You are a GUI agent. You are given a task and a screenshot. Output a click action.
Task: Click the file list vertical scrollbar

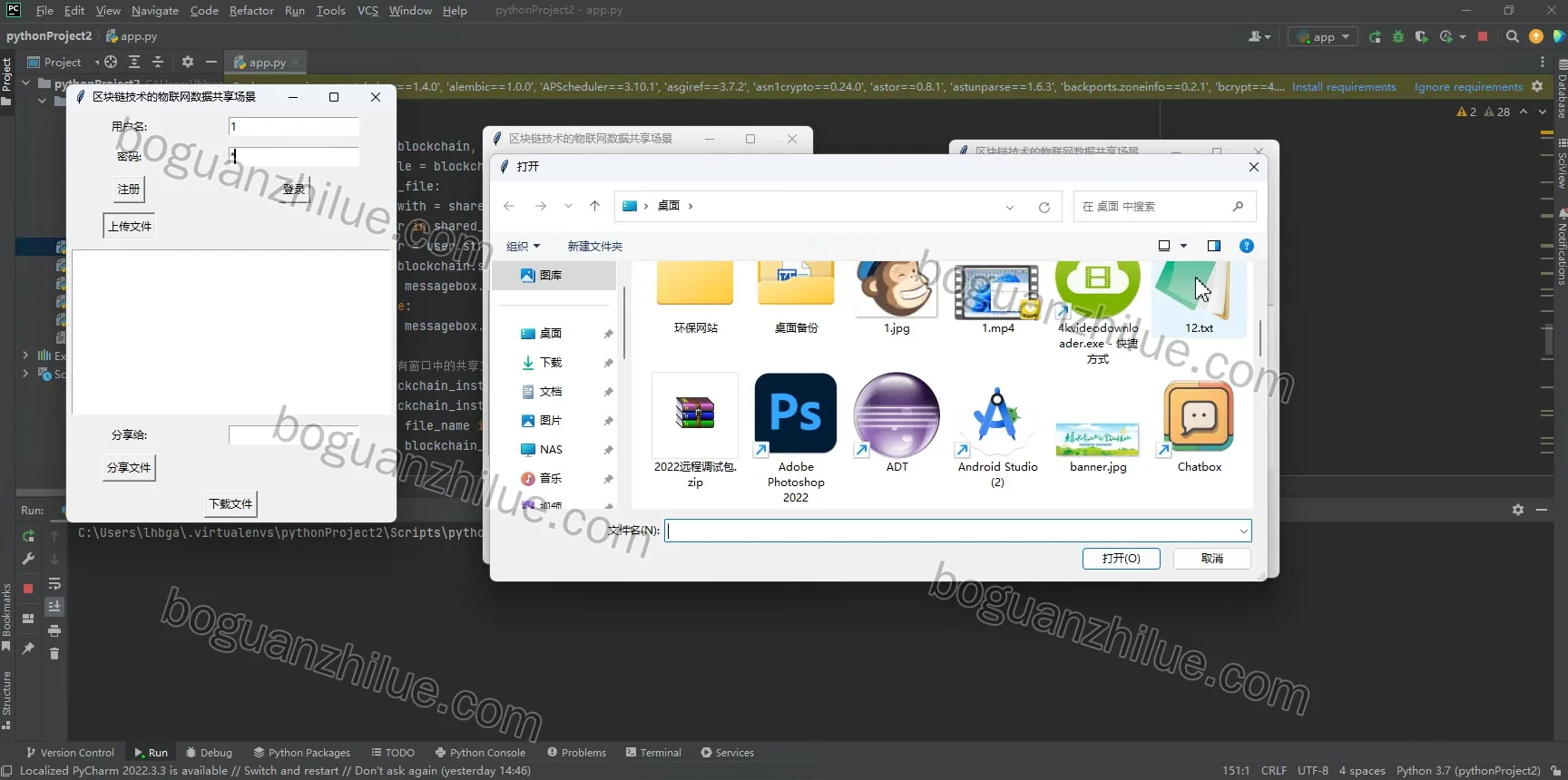[x=1260, y=336]
